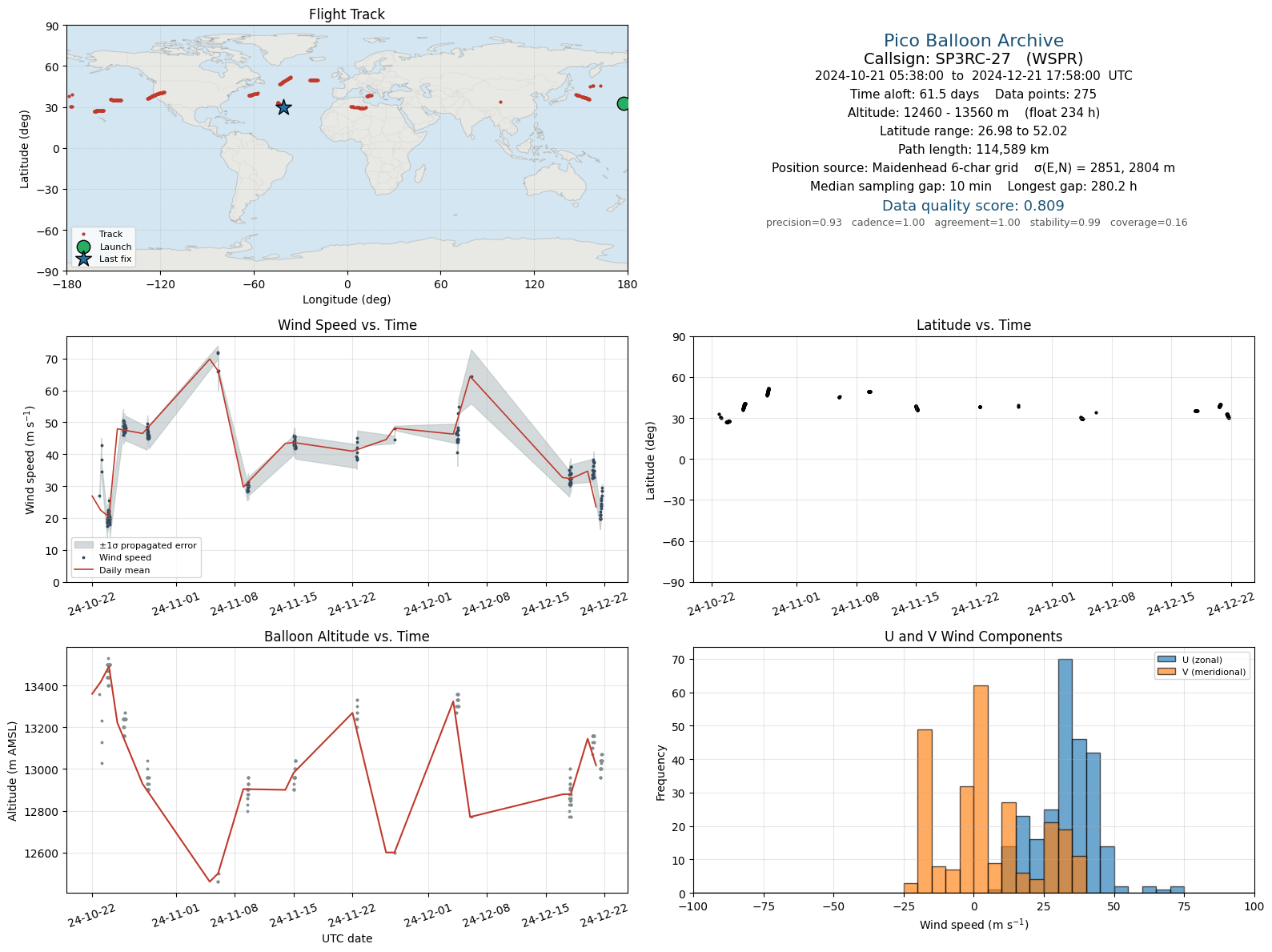Select the red Daily mean line in the legend
This screenshot has height=952, width=1272.
click(83, 570)
